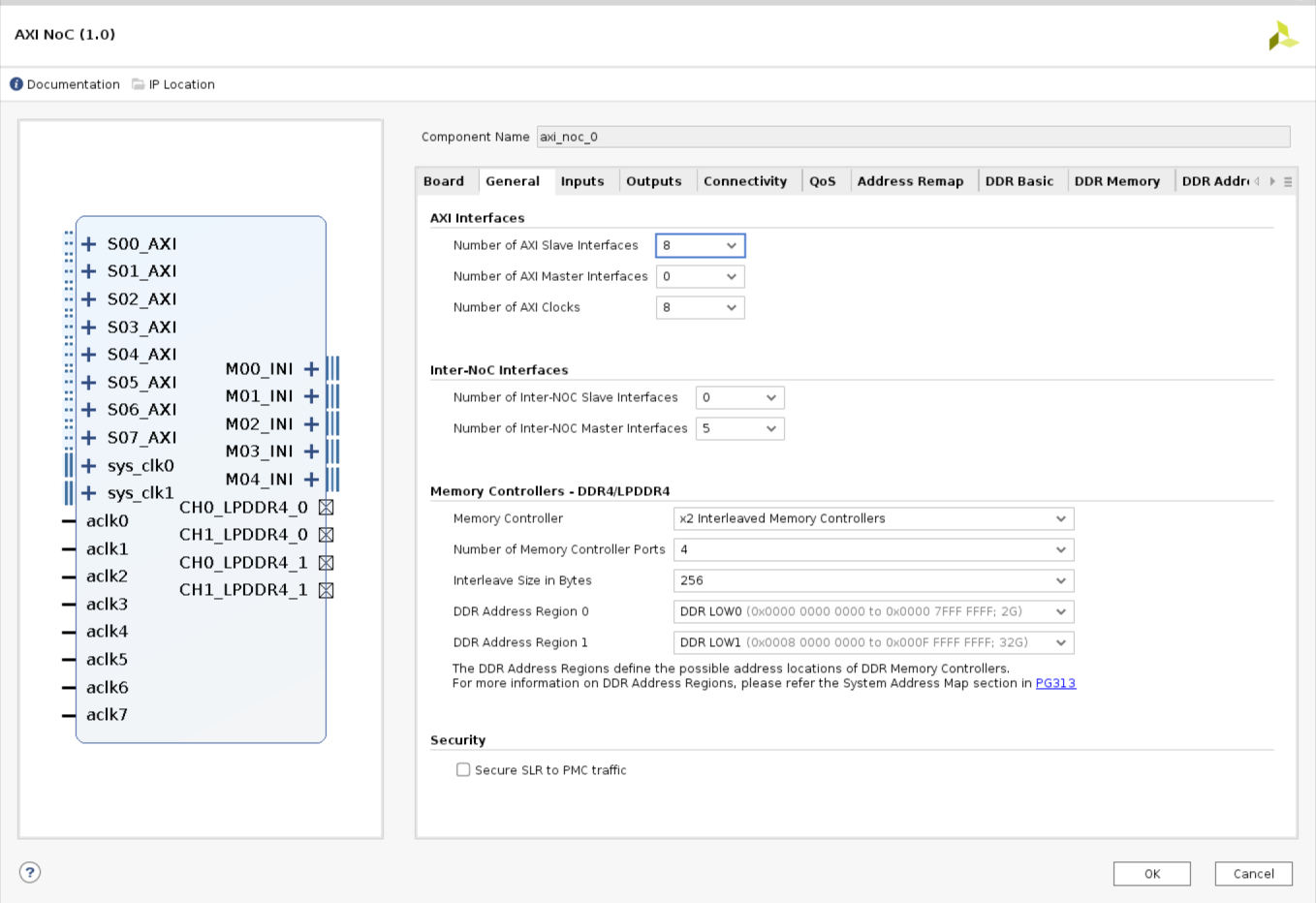Click the Documentation info icon

point(16,84)
